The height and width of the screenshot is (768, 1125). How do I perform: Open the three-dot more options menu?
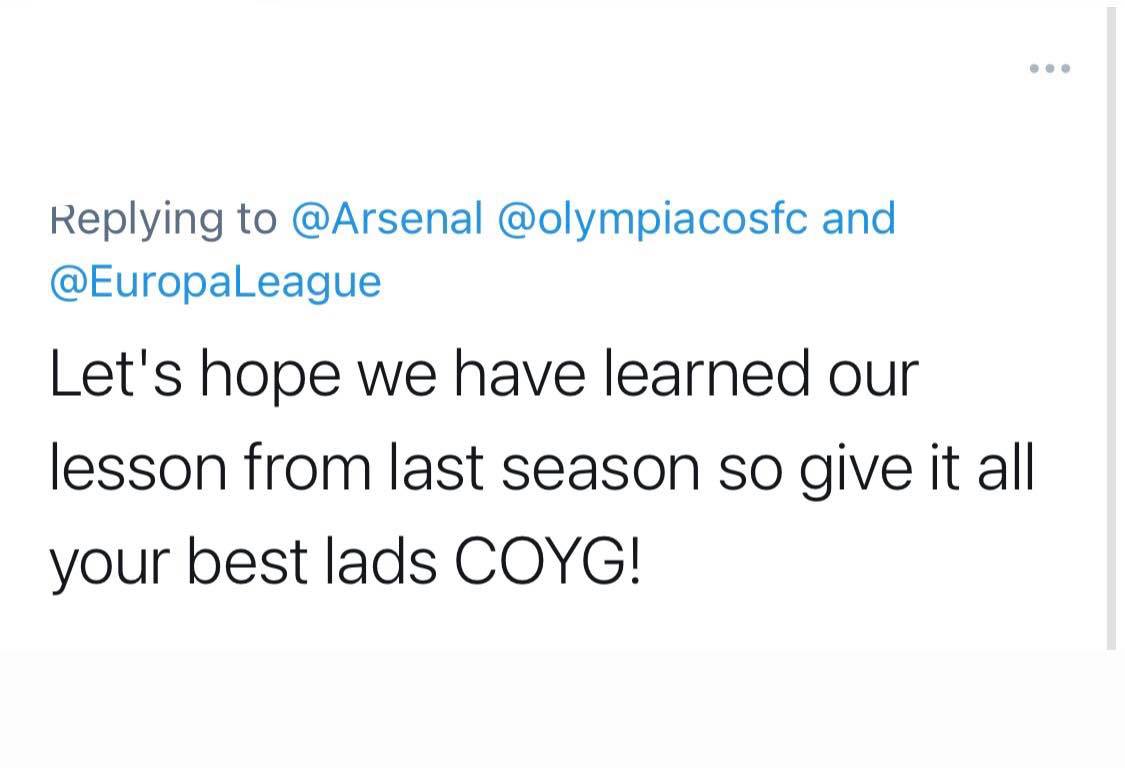click(1050, 69)
